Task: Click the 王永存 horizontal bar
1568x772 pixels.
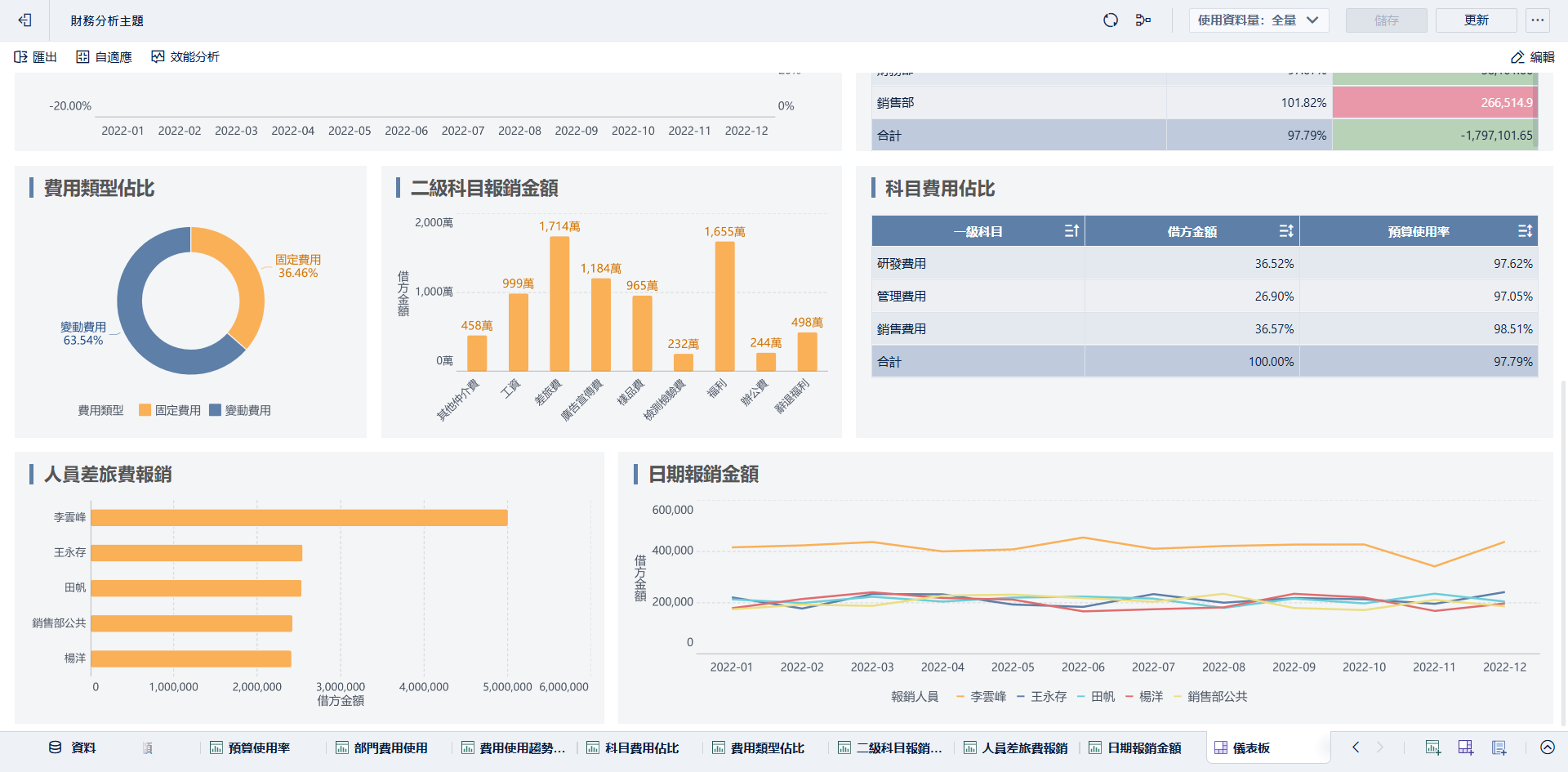Action: pos(197,553)
